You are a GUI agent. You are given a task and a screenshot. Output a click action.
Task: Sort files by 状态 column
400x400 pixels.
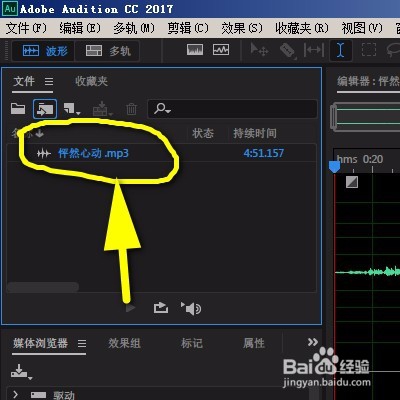(x=203, y=133)
